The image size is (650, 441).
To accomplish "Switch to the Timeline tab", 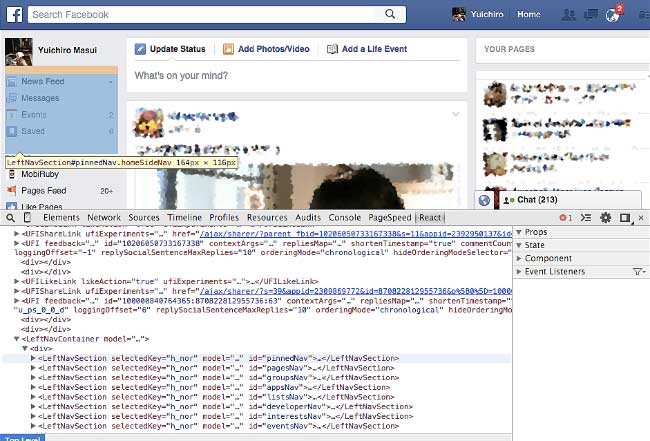I will pyautogui.click(x=184, y=218).
